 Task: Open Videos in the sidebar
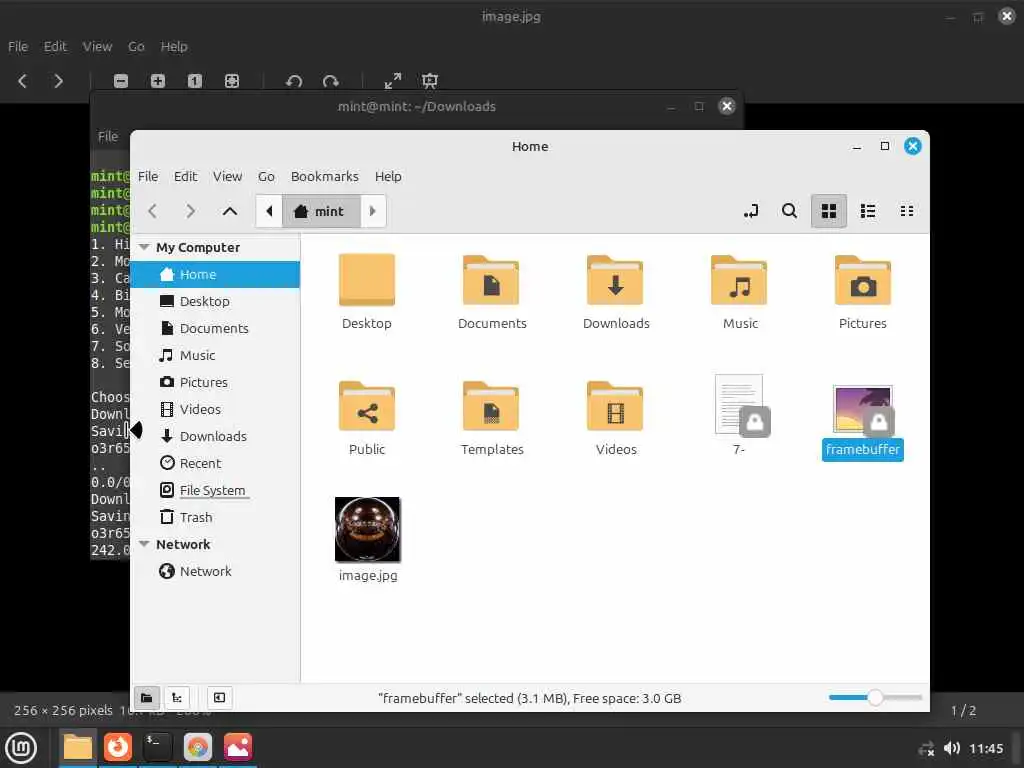[x=216, y=409]
